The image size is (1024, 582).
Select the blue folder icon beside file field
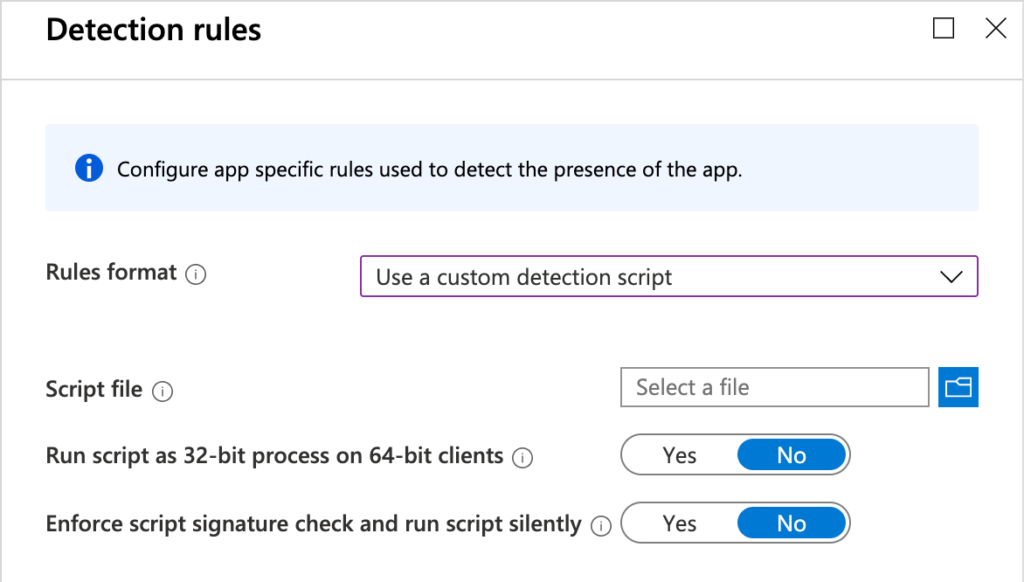coord(958,387)
